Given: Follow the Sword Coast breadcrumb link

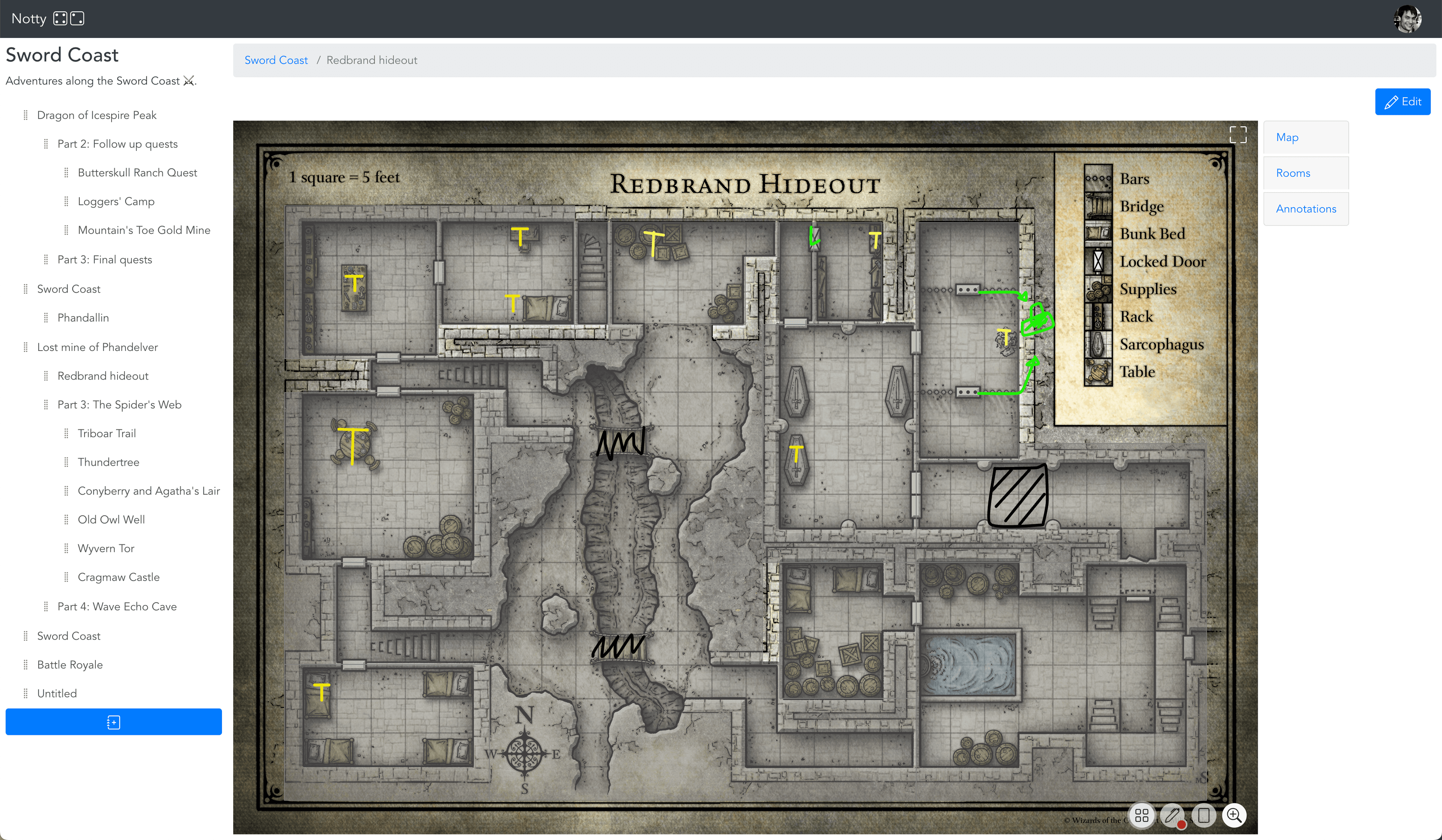Looking at the screenshot, I should tap(276, 60).
